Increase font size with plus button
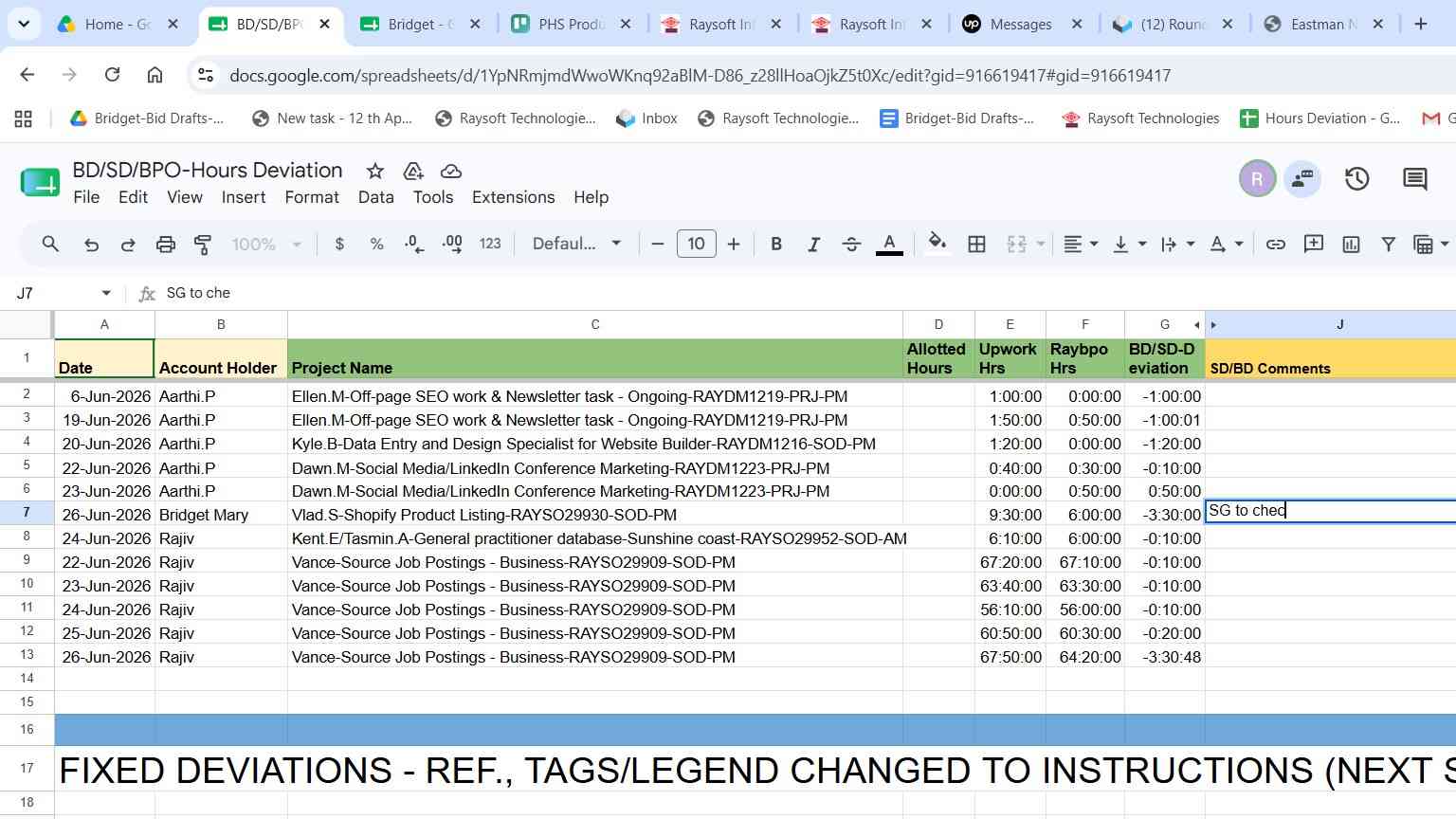The width and height of the screenshot is (1456, 819). (734, 245)
